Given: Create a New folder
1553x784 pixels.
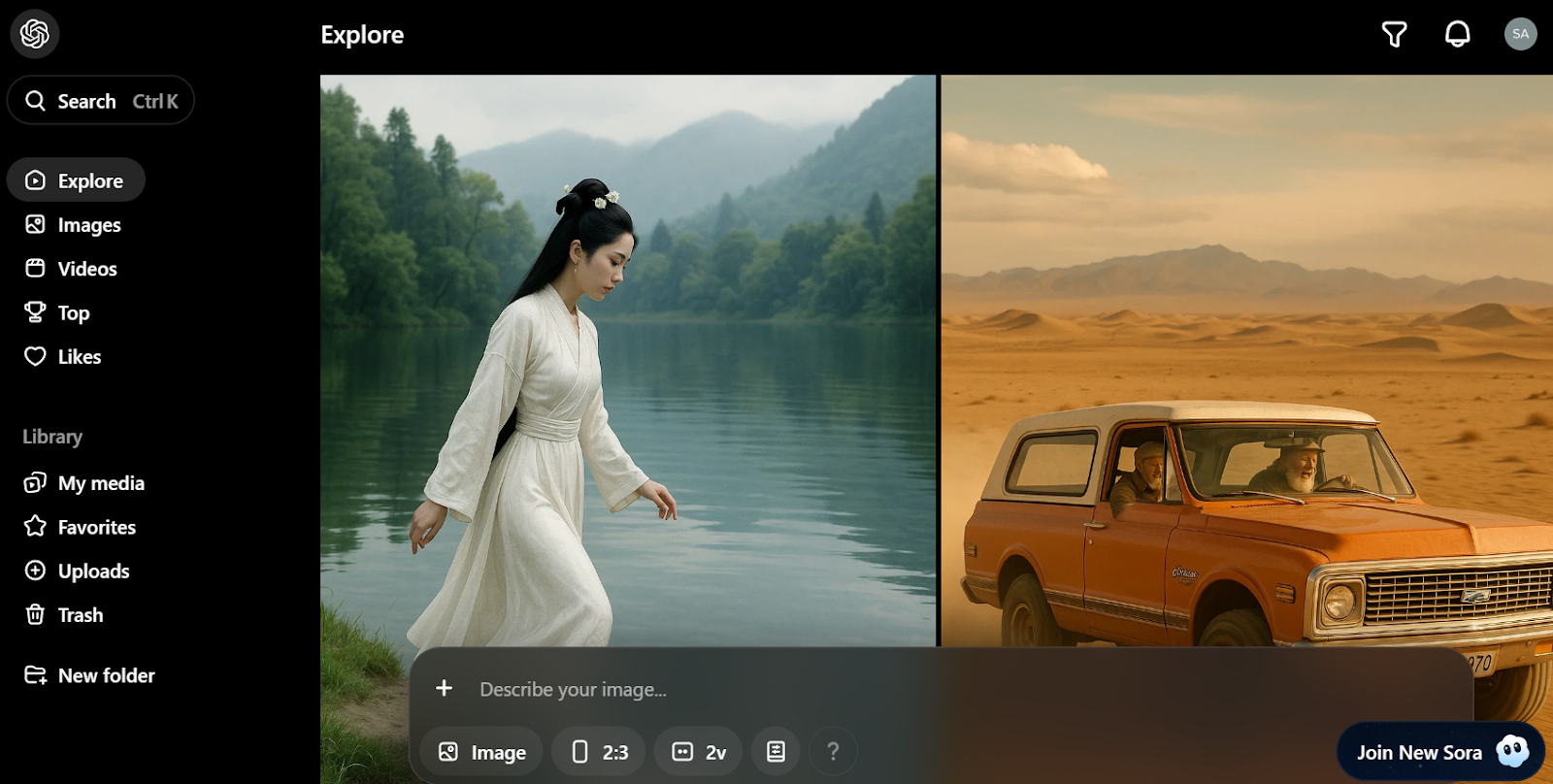Looking at the screenshot, I should point(90,675).
